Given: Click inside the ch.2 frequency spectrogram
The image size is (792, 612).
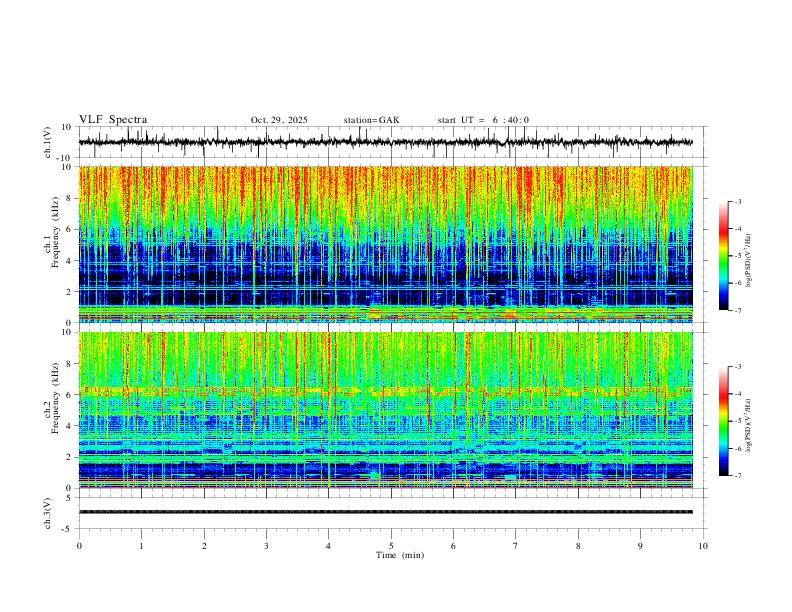Looking at the screenshot, I should pyautogui.click(x=386, y=410).
